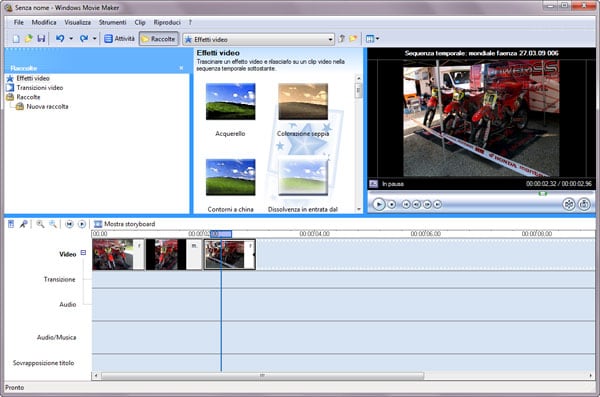Stop the preview playback
600x397 pixels.
[x=391, y=204]
